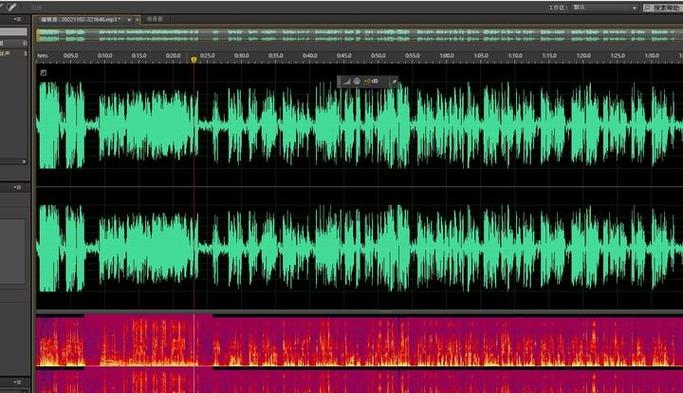
Task: Click the 0:50.0 mark on ruler
Action: pos(378,56)
